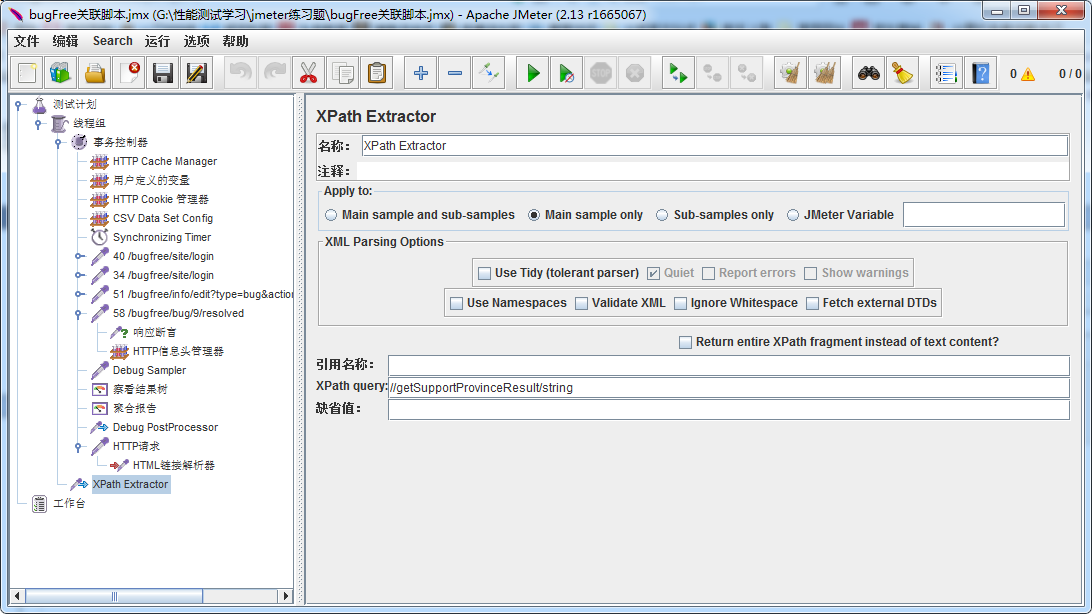Select JMeter Variable radio button

click(793, 215)
